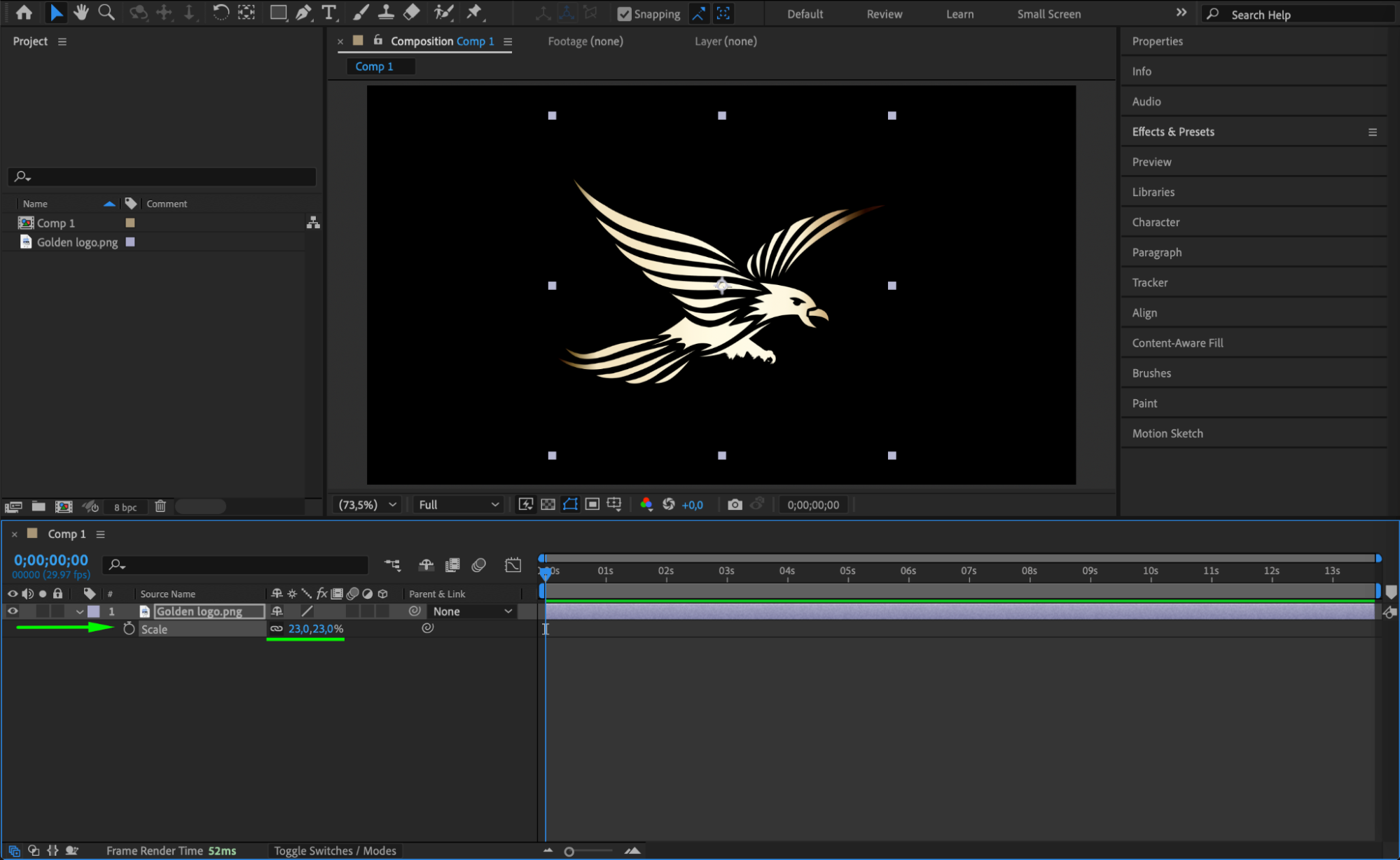Toggle the Snapping checkbox
Viewport: 1400px width, 860px height.
coord(624,14)
